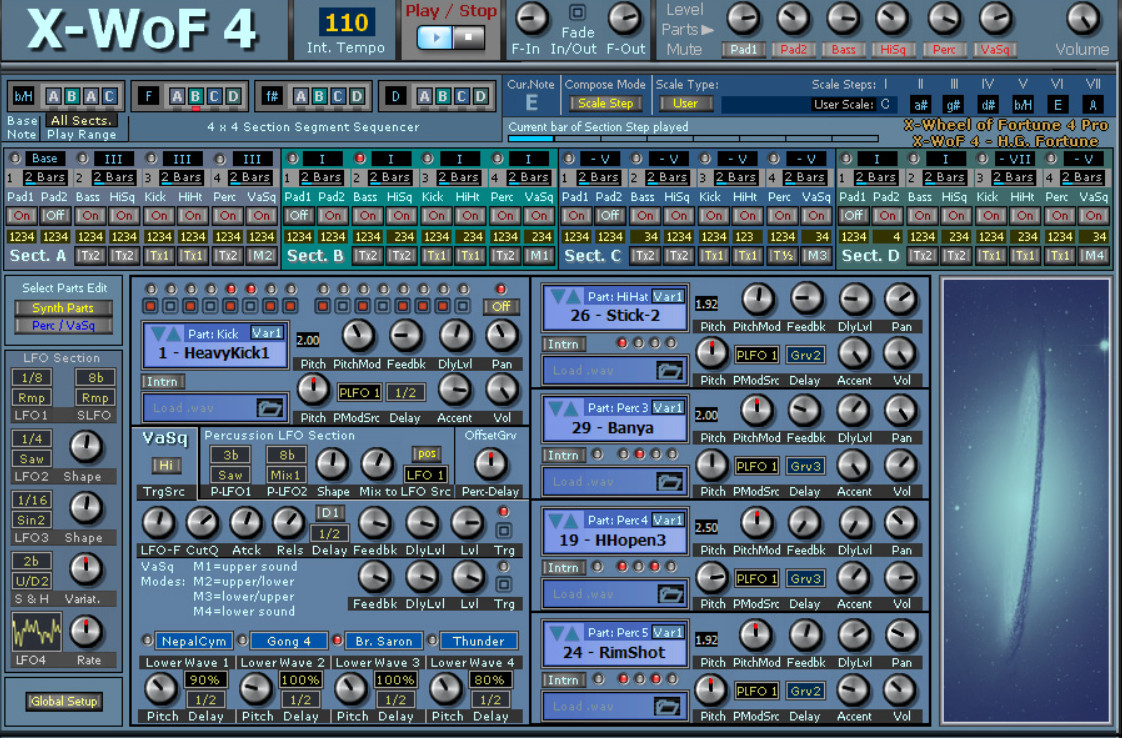Adjust the master Volume knob
This screenshot has height=738, width=1122.
click(x=1082, y=19)
